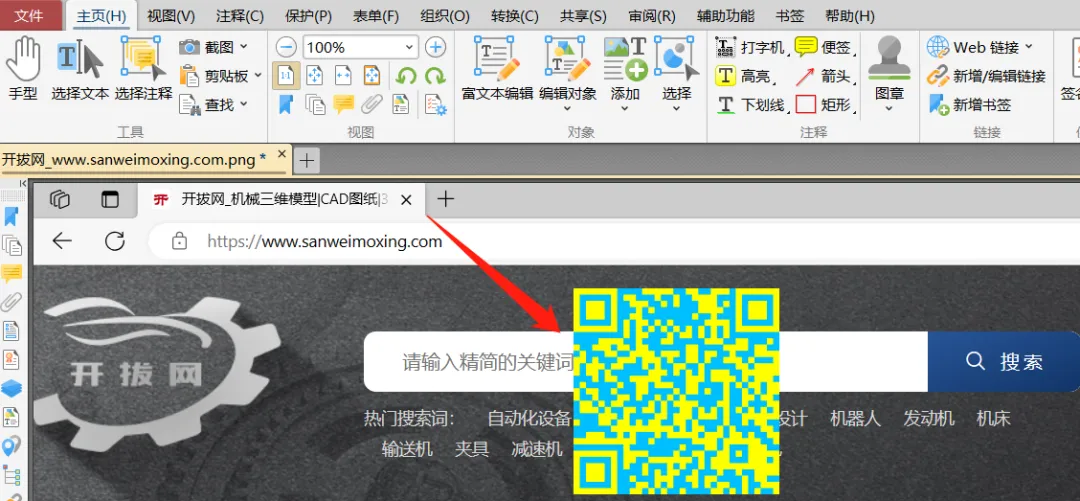Select the Arrow annotation tool (箭头)
Image resolution: width=1080 pixels, height=501 pixels.
point(824,76)
